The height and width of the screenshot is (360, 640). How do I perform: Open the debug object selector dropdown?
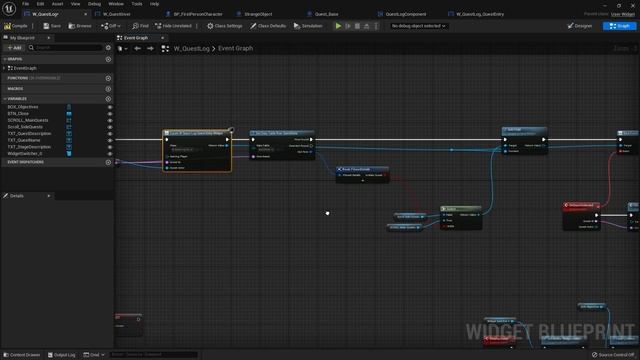pos(418,26)
